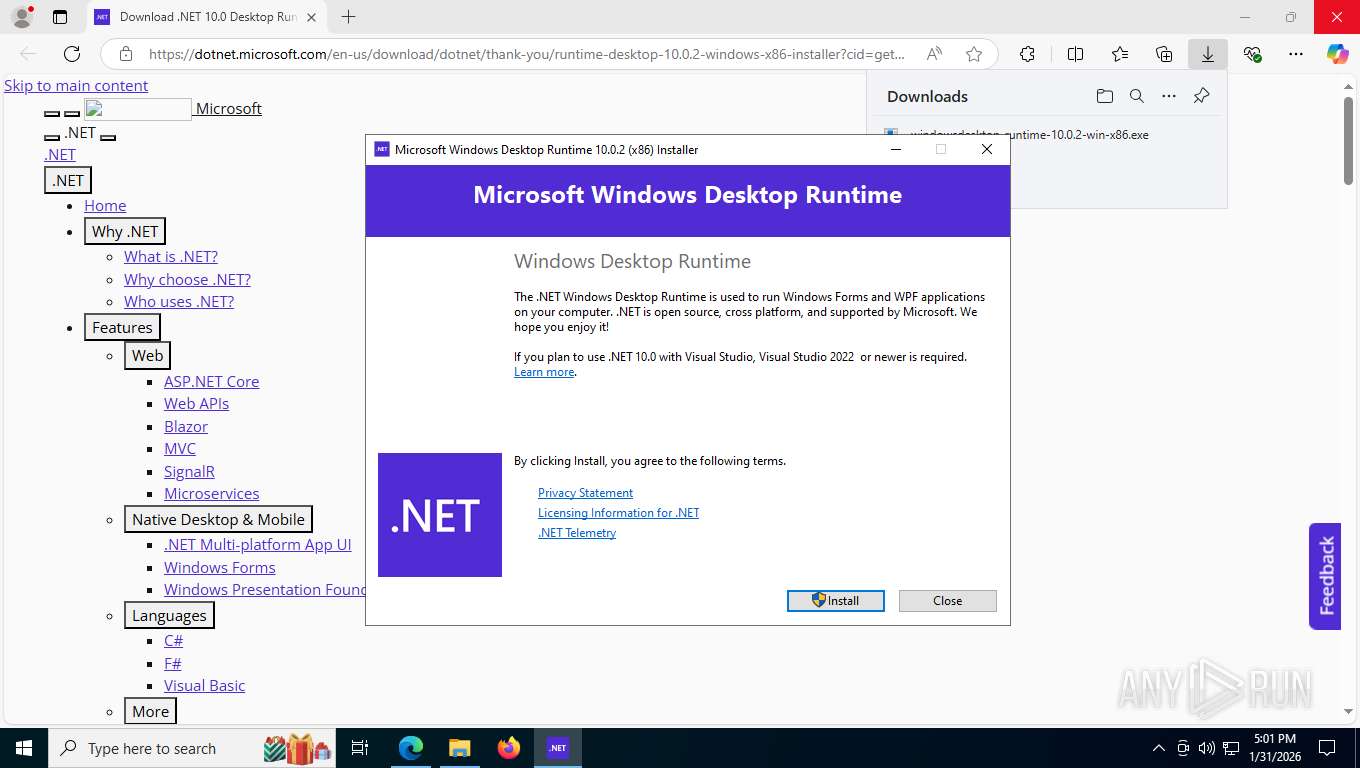Image resolution: width=1360 pixels, height=768 pixels.
Task: Open Task View on the taskbar
Action: pyautogui.click(x=361, y=748)
